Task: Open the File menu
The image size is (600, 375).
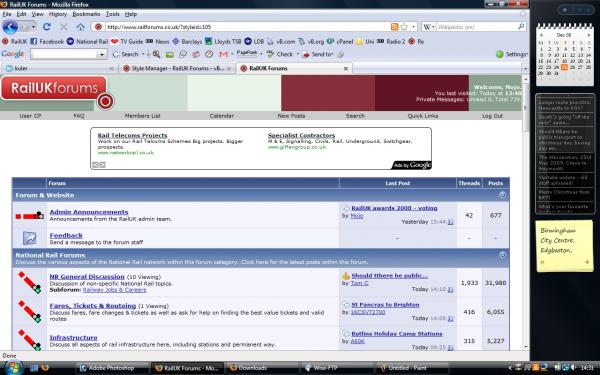Action: (7, 14)
